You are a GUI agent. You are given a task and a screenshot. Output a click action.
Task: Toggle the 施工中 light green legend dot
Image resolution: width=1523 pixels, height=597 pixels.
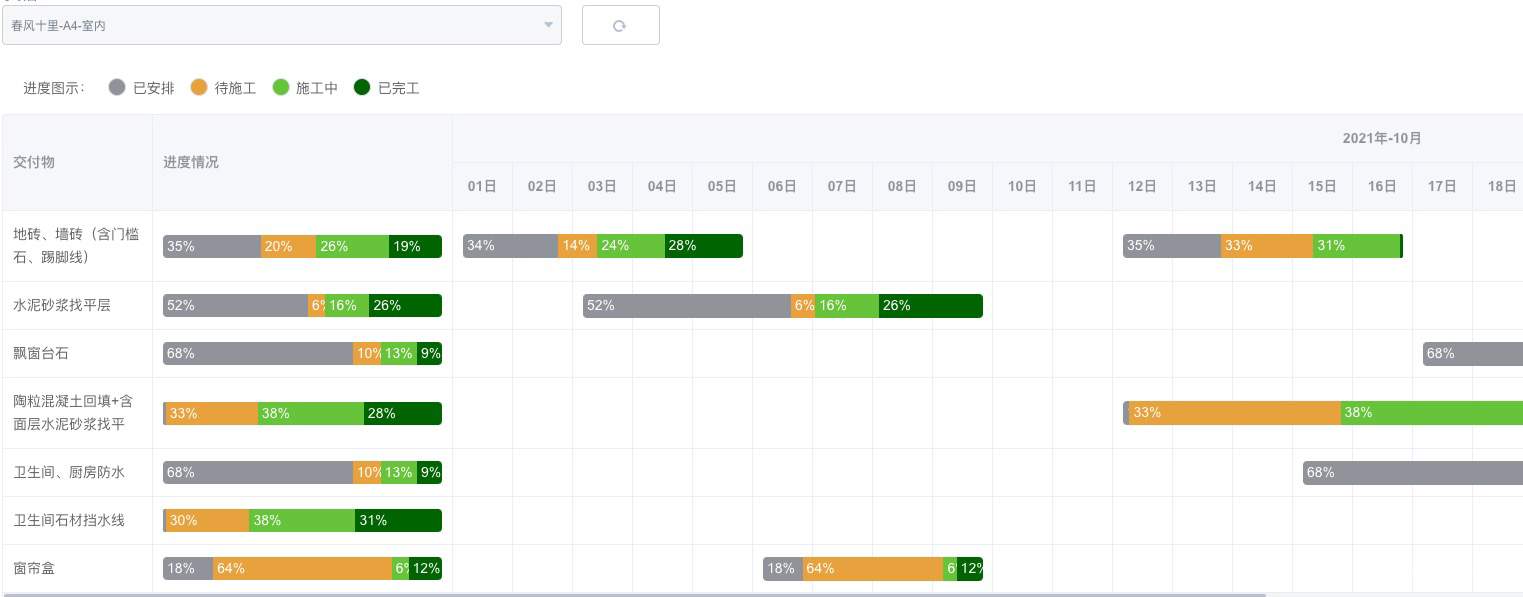click(280, 88)
